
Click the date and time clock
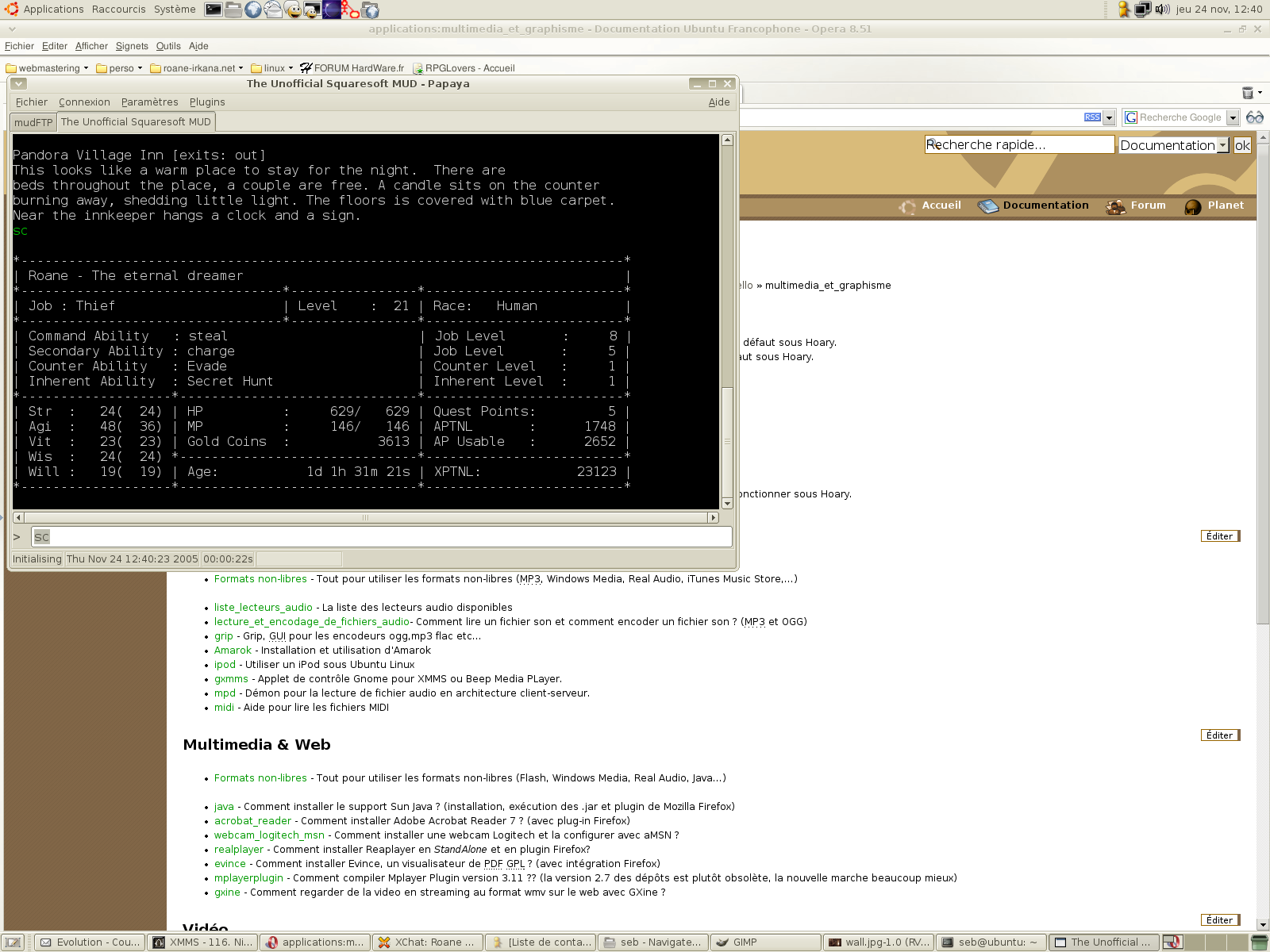[1219, 10]
